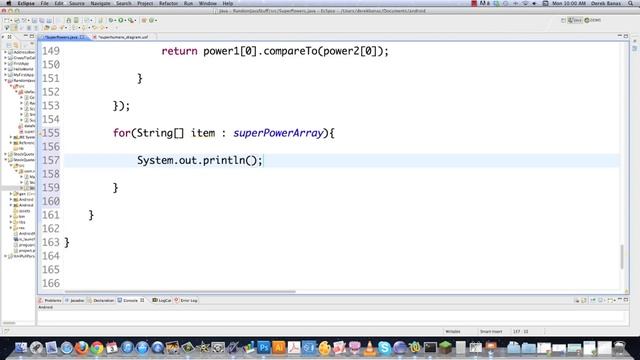The height and width of the screenshot is (360, 640).
Task: Open Terminal from the Dock
Action: pos(430,348)
